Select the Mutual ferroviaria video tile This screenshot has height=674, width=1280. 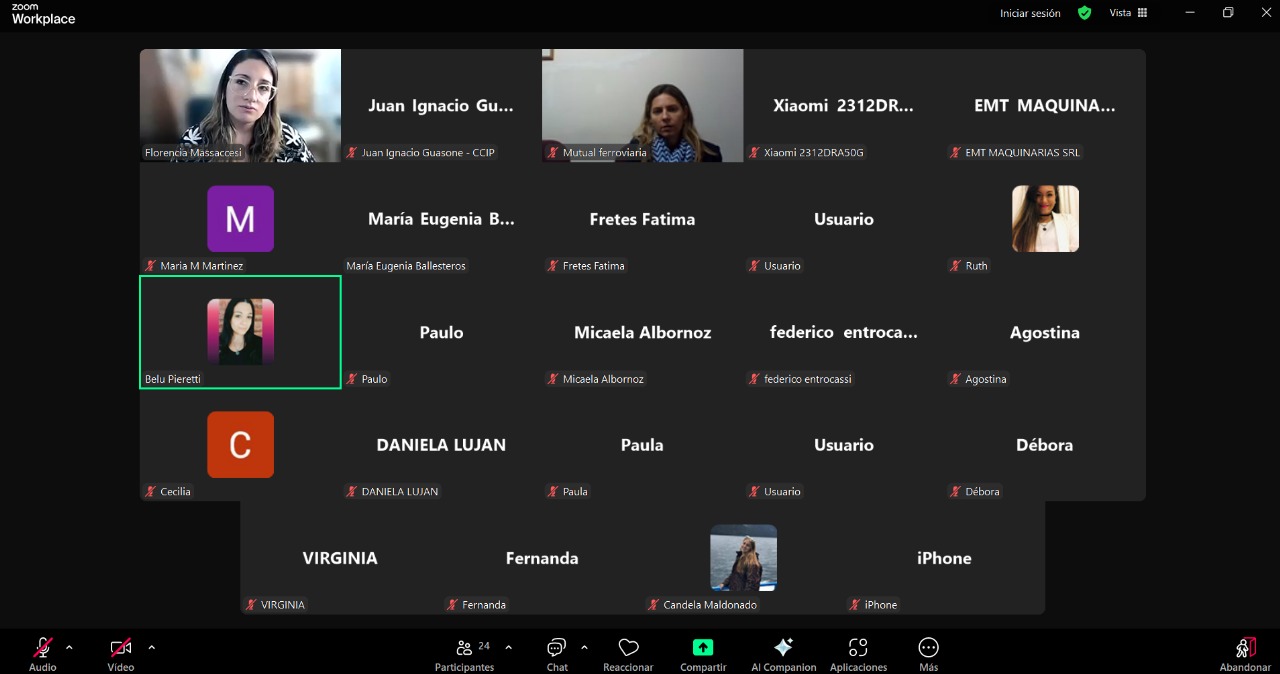(x=642, y=105)
